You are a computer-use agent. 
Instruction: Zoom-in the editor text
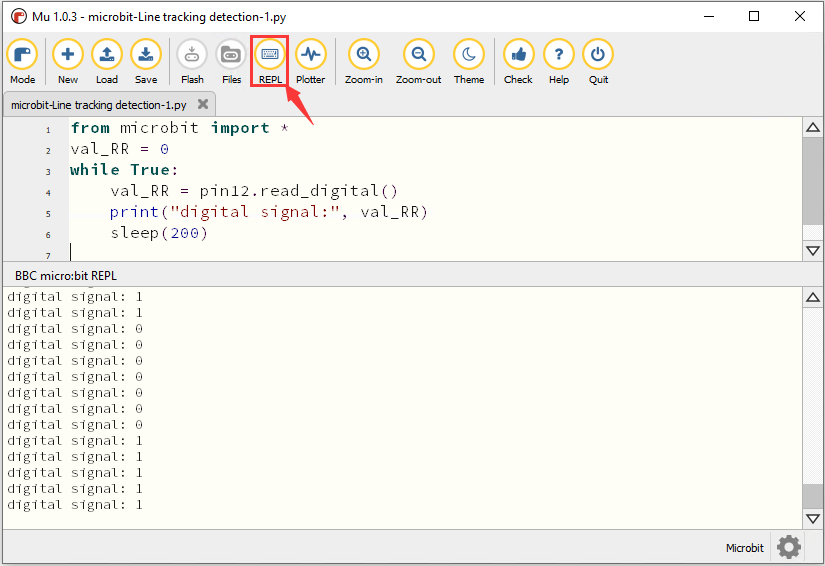(364, 62)
